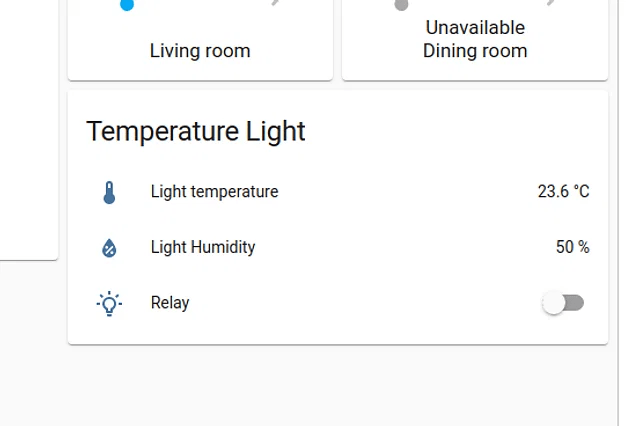Click the Temperature Light card heading

click(x=196, y=131)
